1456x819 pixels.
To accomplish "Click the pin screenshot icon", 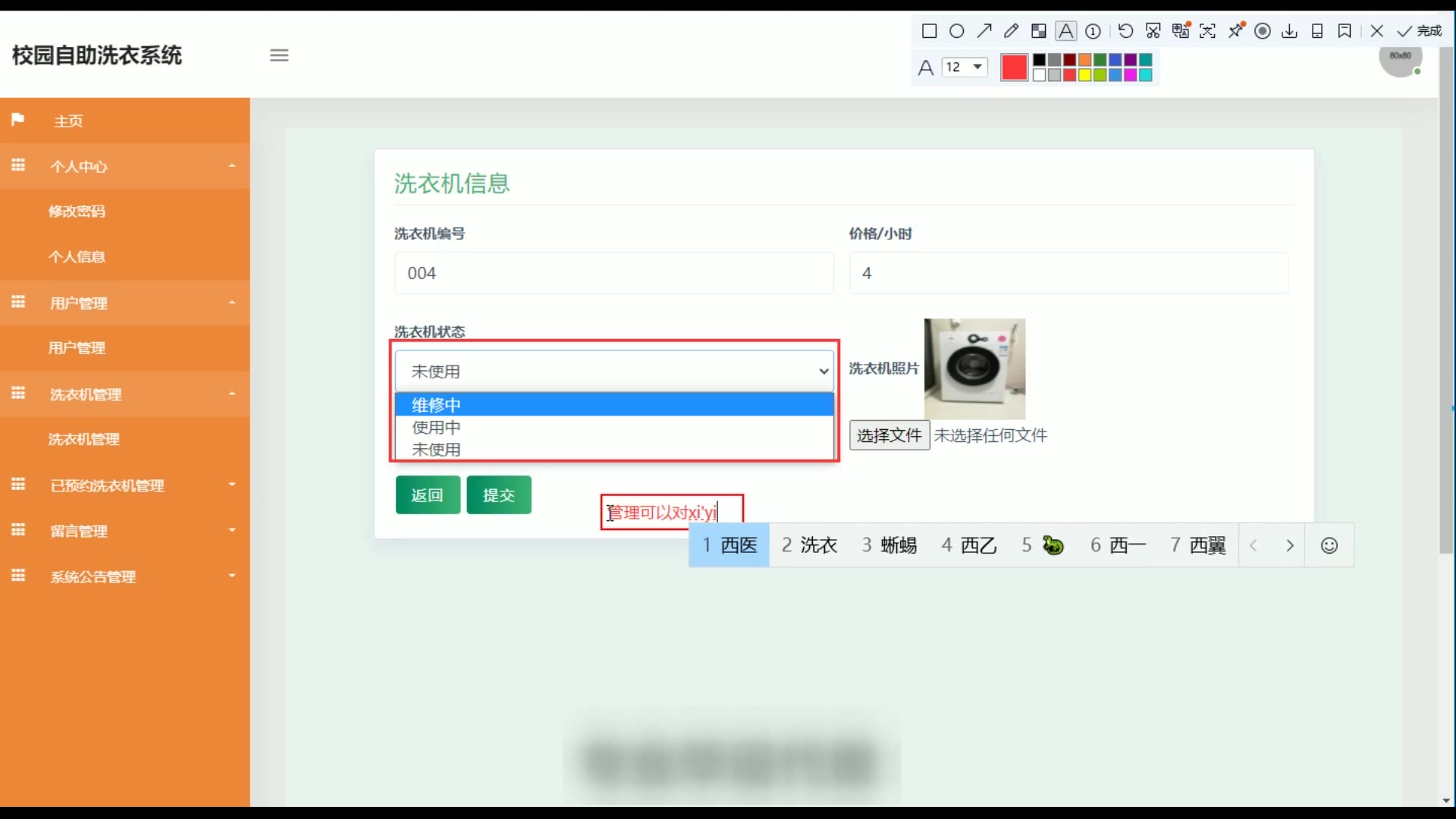I will pyautogui.click(x=1236, y=31).
